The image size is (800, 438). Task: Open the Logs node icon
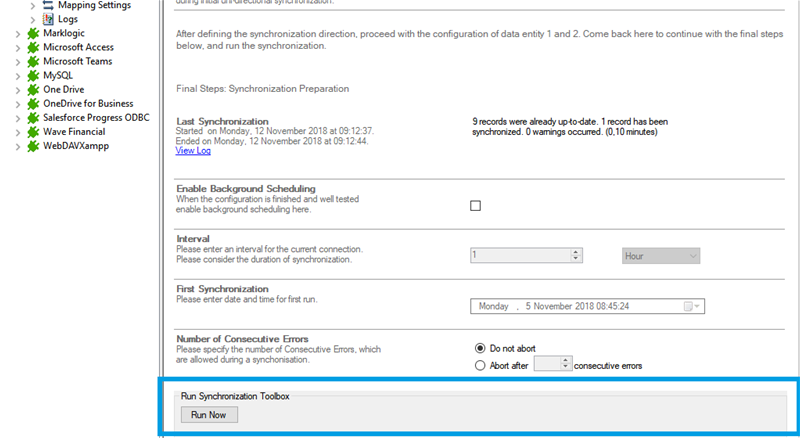pos(48,19)
